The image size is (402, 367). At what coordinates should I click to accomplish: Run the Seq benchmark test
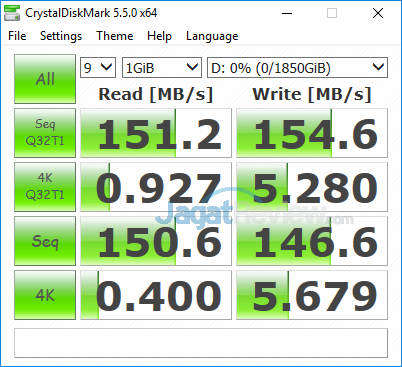click(x=45, y=241)
